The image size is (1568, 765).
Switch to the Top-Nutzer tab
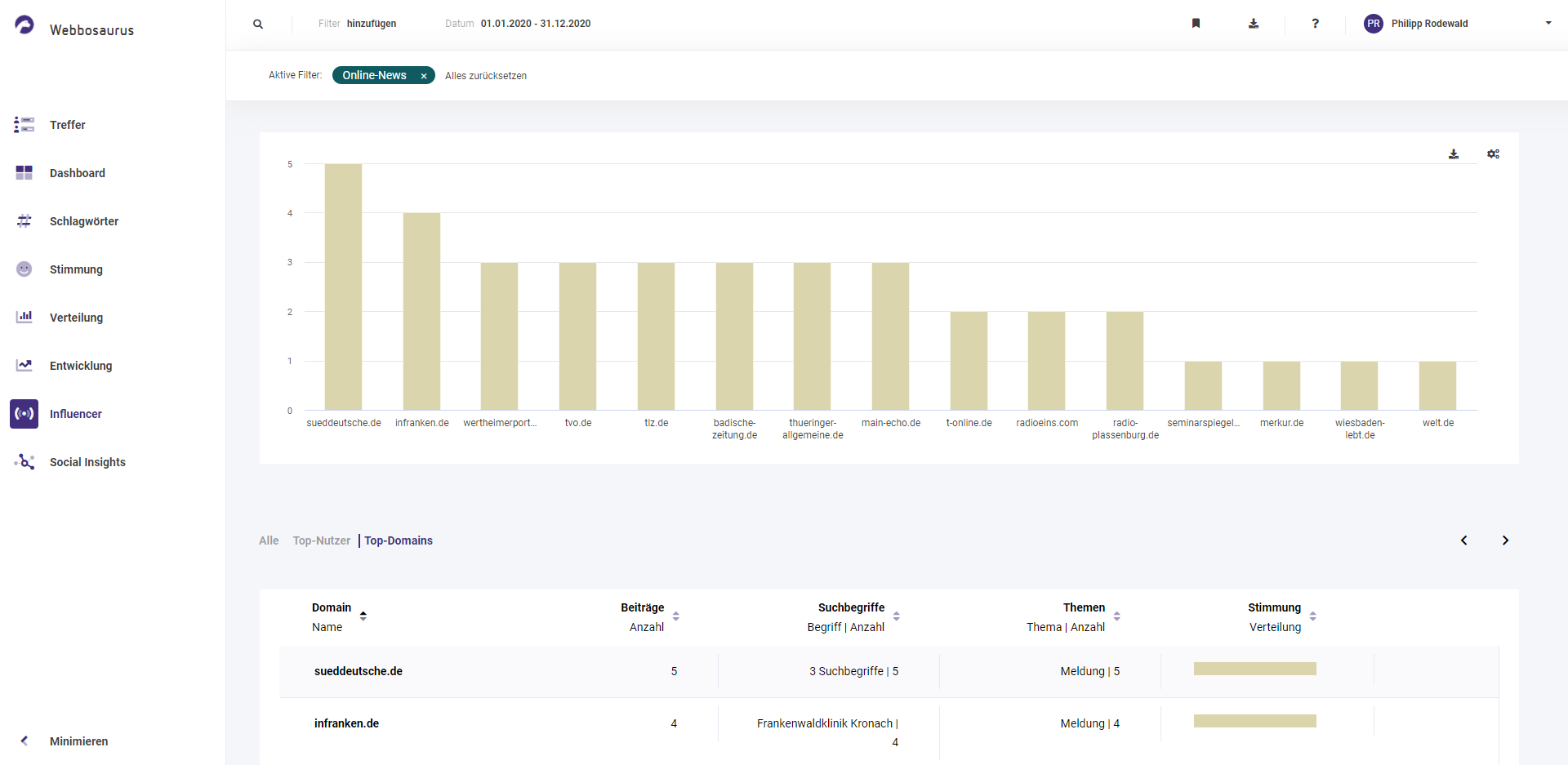[322, 540]
